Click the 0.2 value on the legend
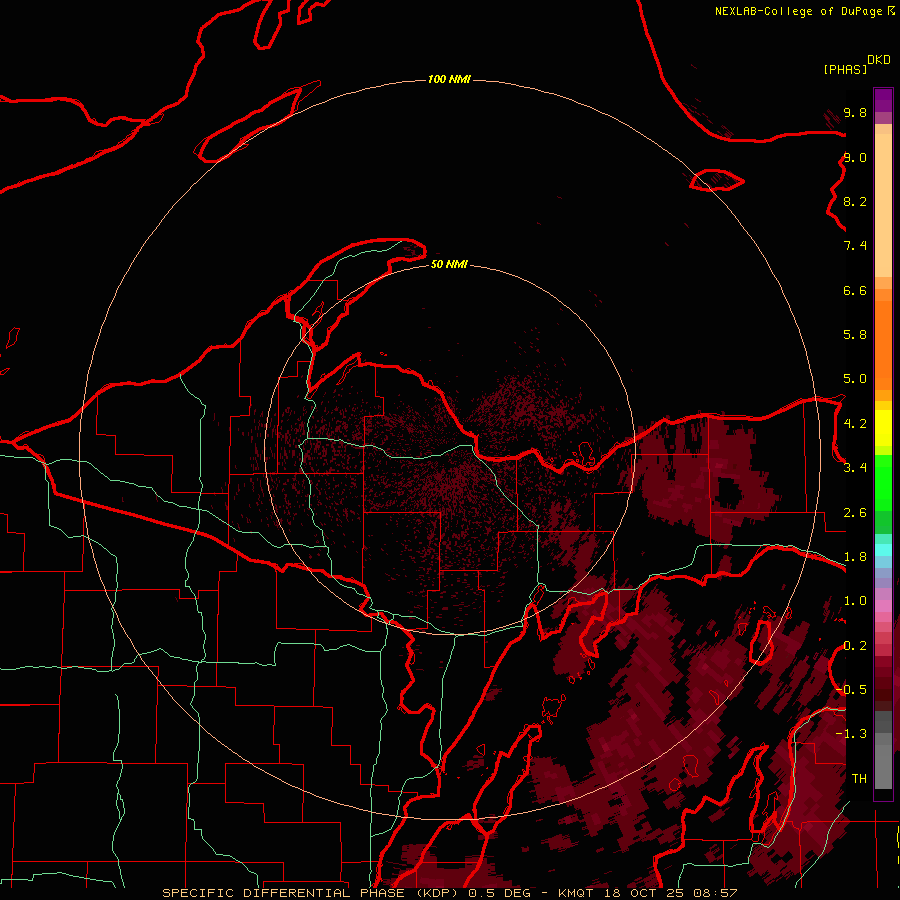900x900 pixels. [x=855, y=646]
